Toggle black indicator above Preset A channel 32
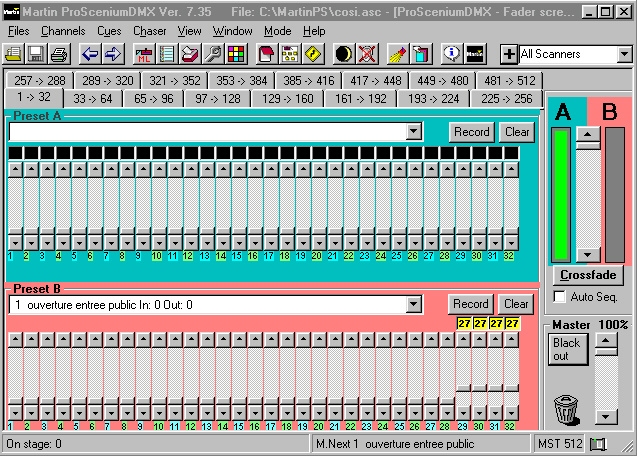 point(511,153)
